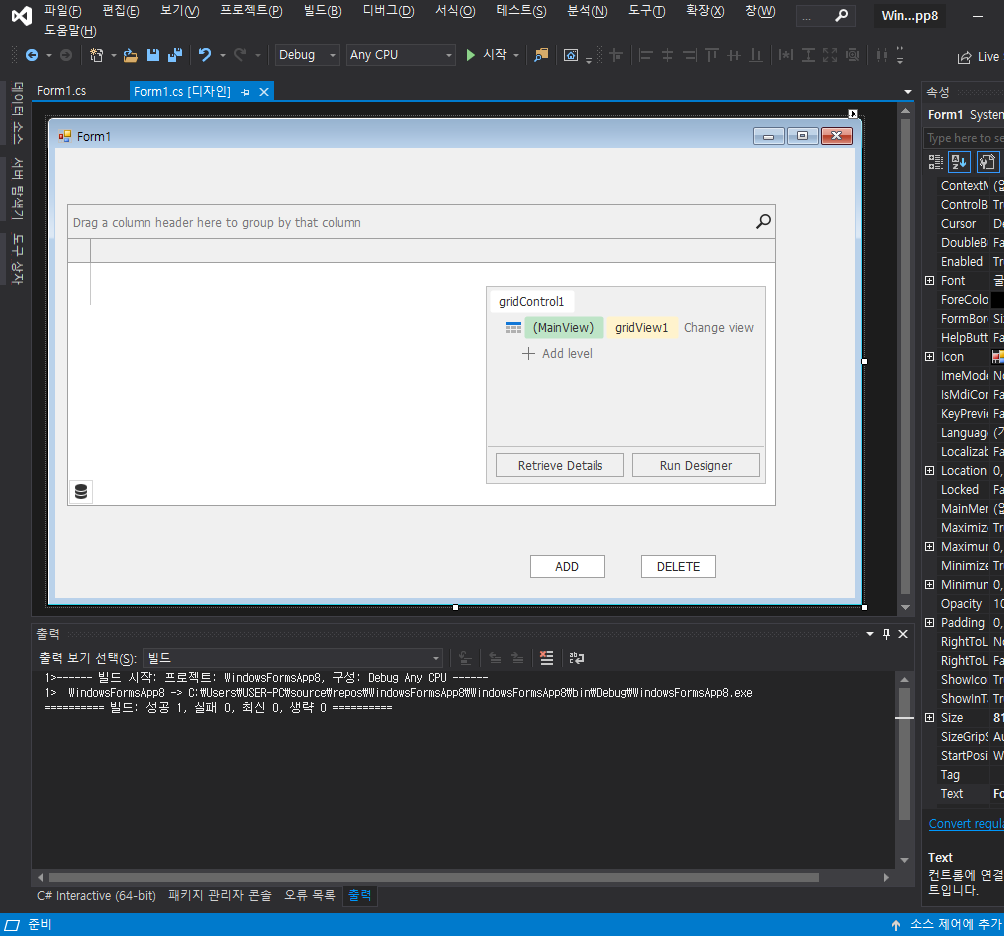Click the MainView grid icon

(514, 328)
